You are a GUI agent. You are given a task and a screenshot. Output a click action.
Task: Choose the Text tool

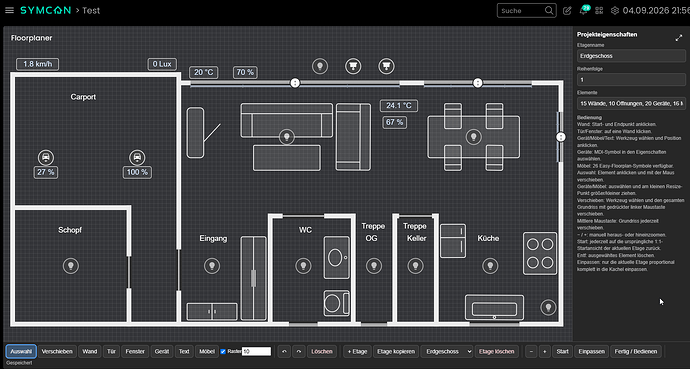coord(184,351)
